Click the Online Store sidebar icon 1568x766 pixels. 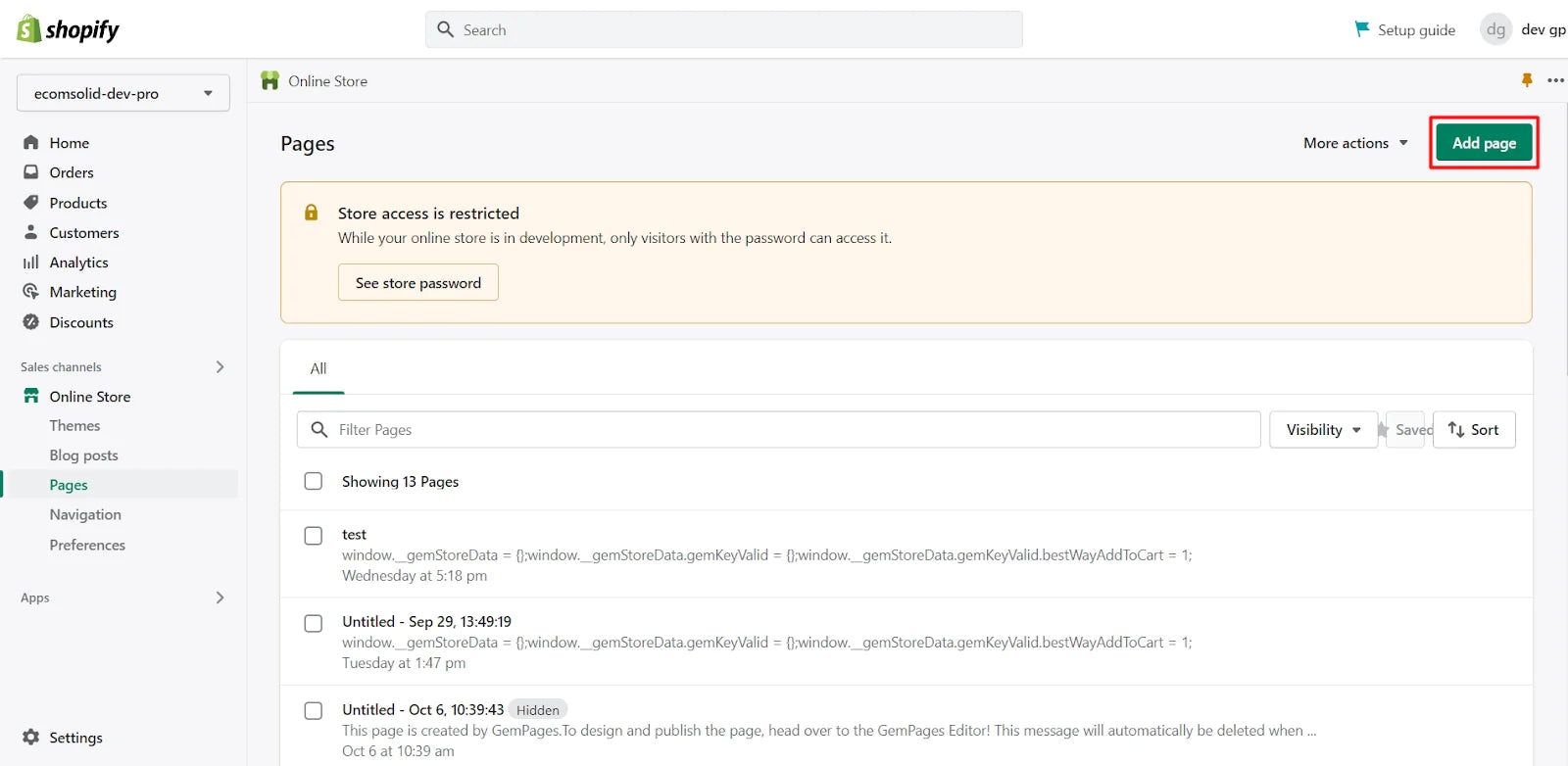pyautogui.click(x=31, y=396)
